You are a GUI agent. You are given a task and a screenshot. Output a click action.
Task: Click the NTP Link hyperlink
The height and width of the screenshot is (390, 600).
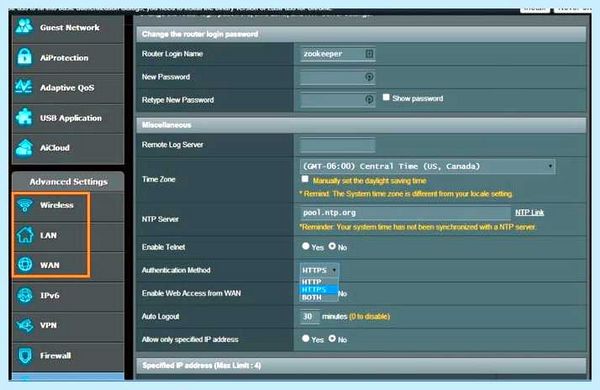529,212
